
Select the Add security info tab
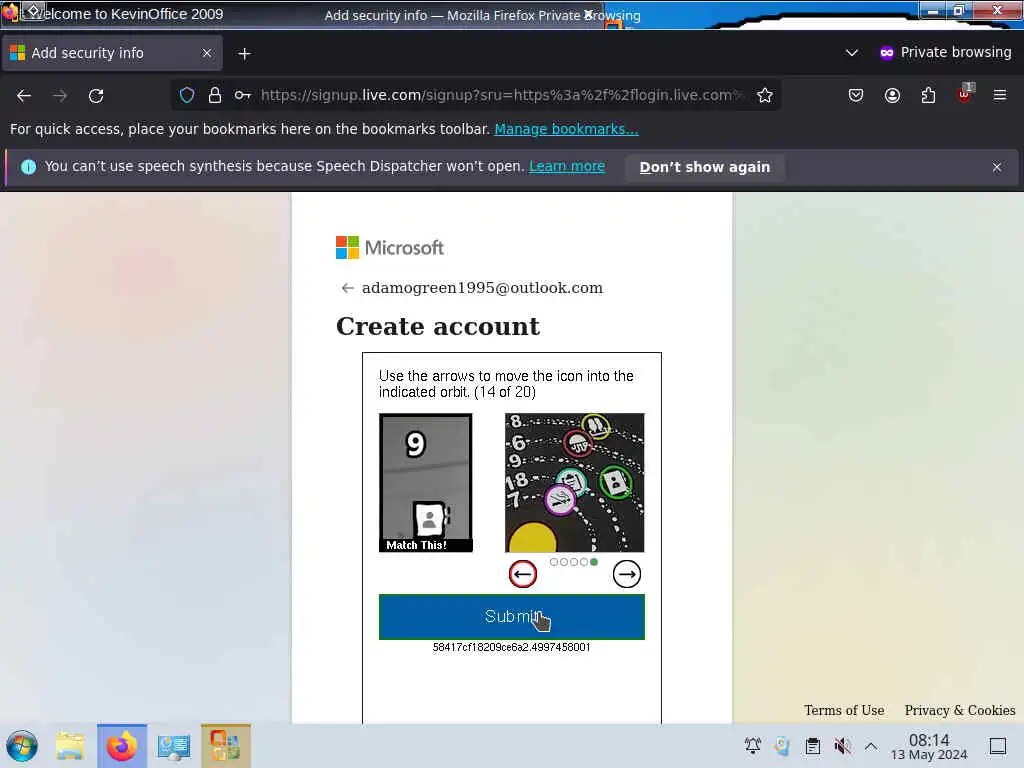pos(112,53)
